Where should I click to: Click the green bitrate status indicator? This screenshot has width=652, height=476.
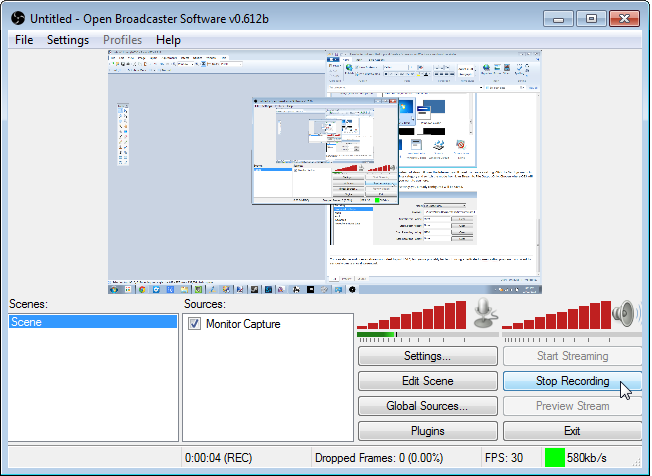pos(555,458)
